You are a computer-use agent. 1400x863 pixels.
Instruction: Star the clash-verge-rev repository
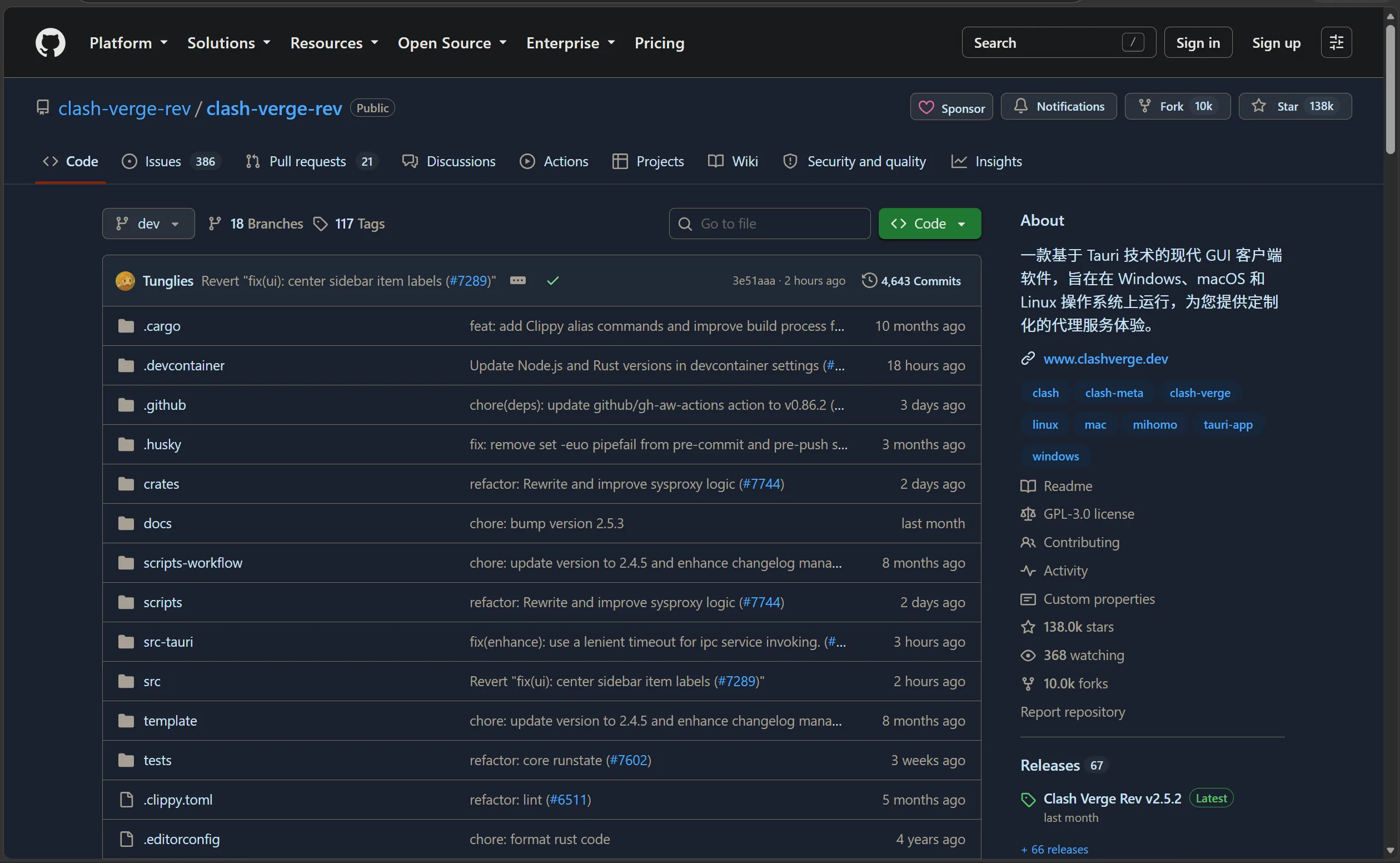(x=1295, y=107)
